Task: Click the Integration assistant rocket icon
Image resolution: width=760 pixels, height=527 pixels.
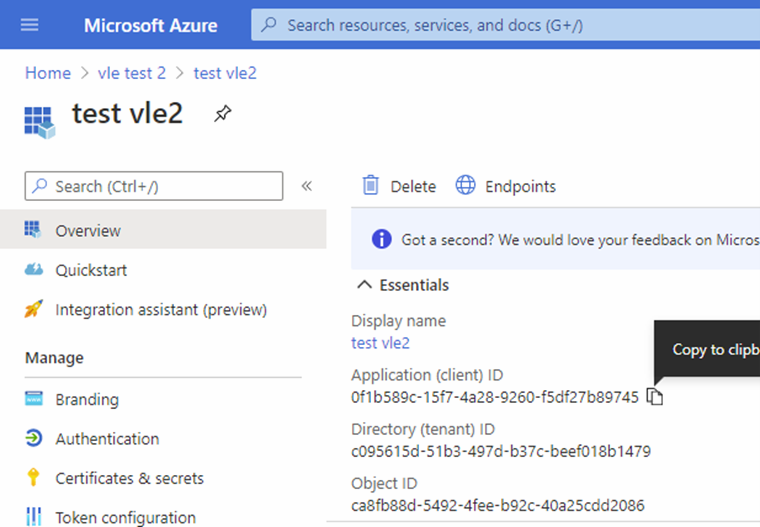Action: [34, 310]
